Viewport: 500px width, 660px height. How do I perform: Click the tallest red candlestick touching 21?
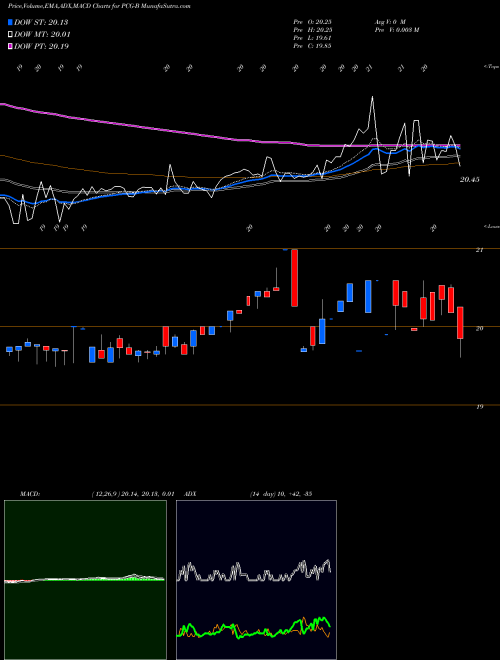point(295,278)
